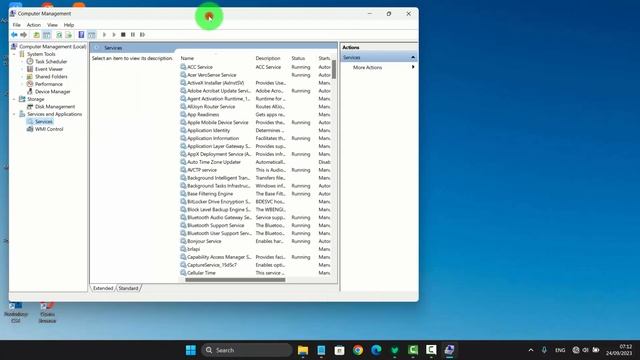The height and width of the screenshot is (360, 640).
Task: Click the Performance tree icon
Action: [30, 84]
